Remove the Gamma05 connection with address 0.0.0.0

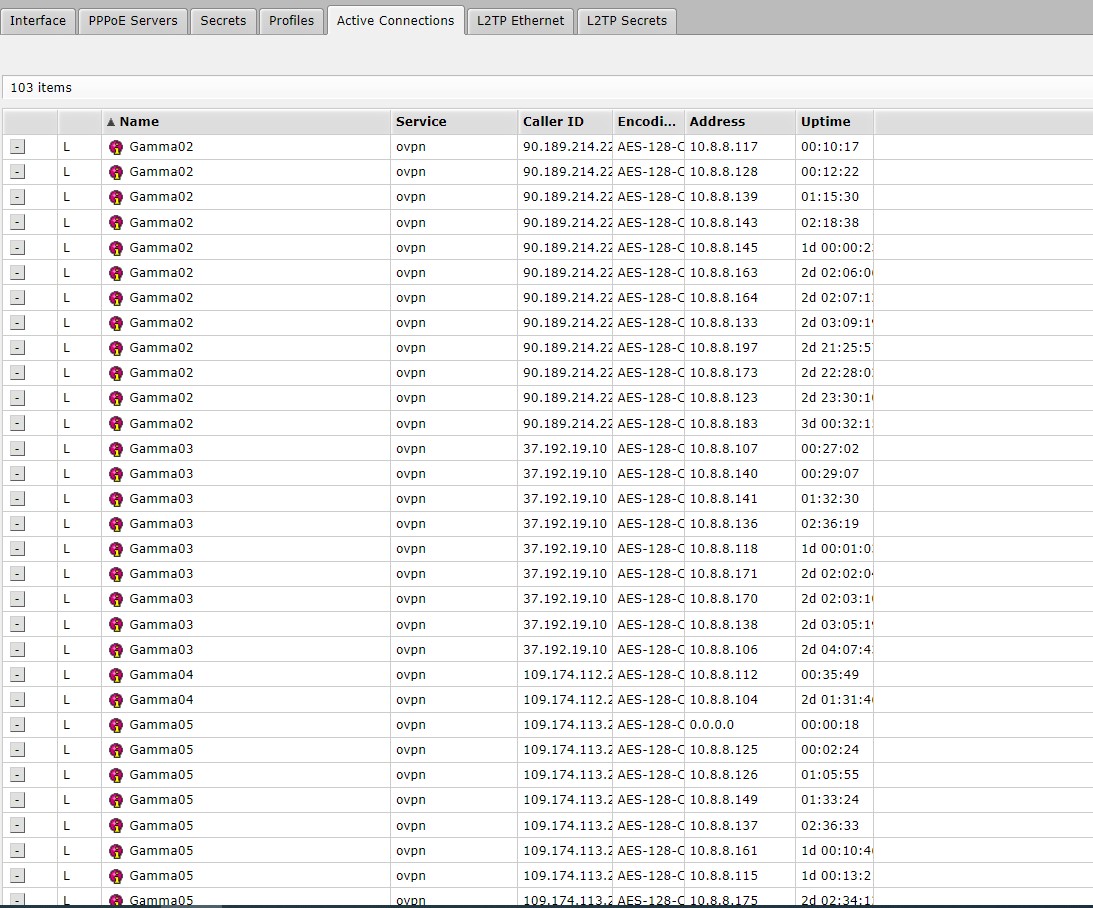click(x=17, y=725)
